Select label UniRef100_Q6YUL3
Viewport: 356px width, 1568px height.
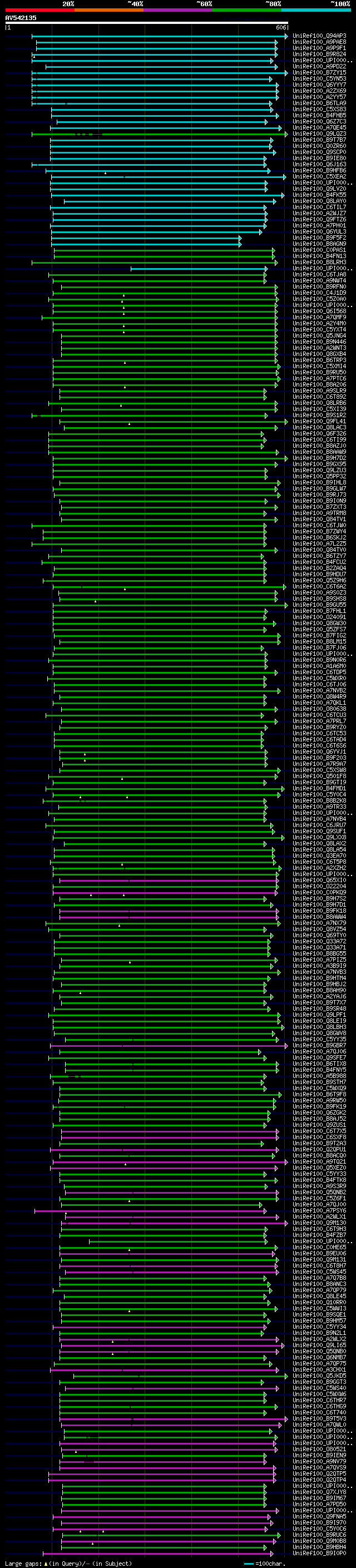pyautogui.click(x=319, y=232)
